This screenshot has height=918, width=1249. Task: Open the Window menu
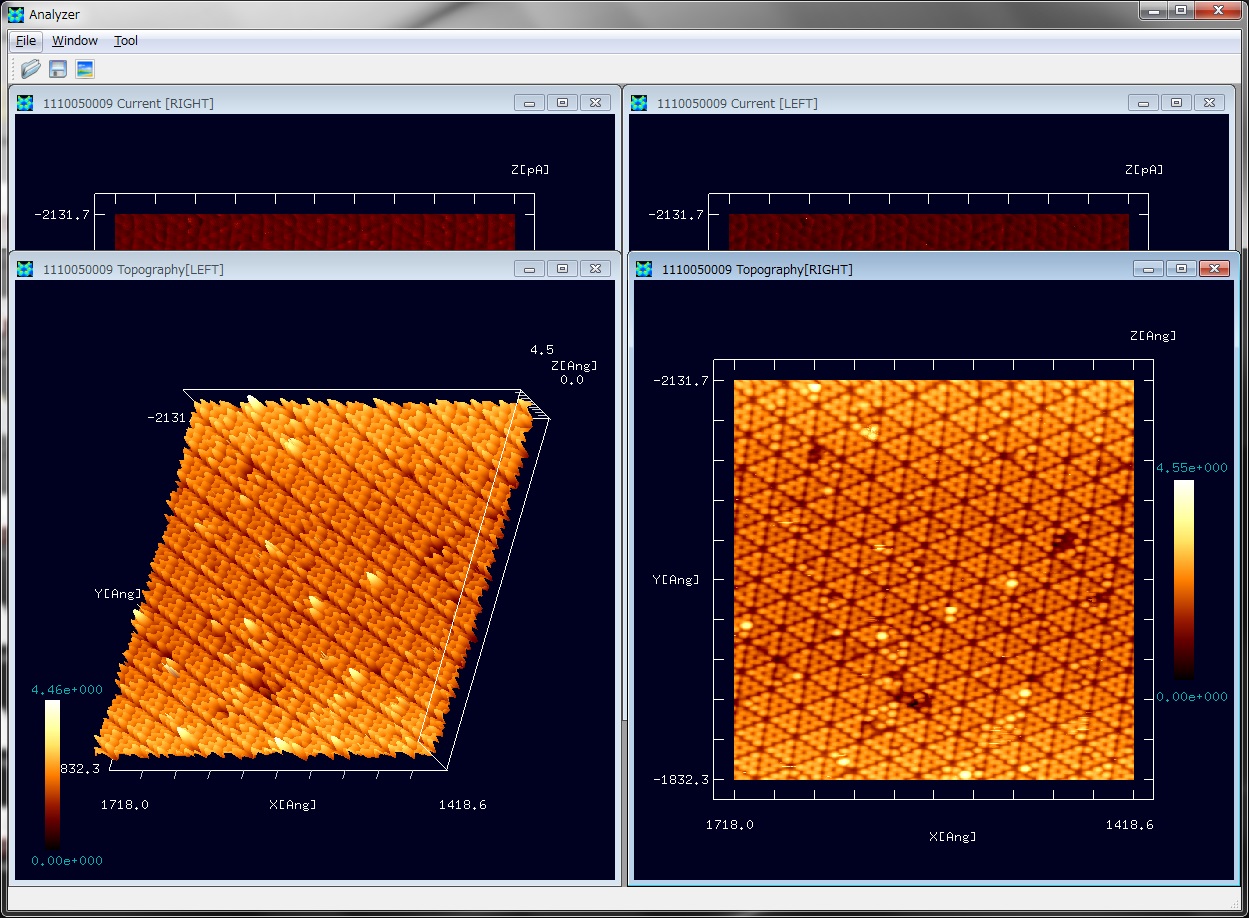(x=75, y=41)
